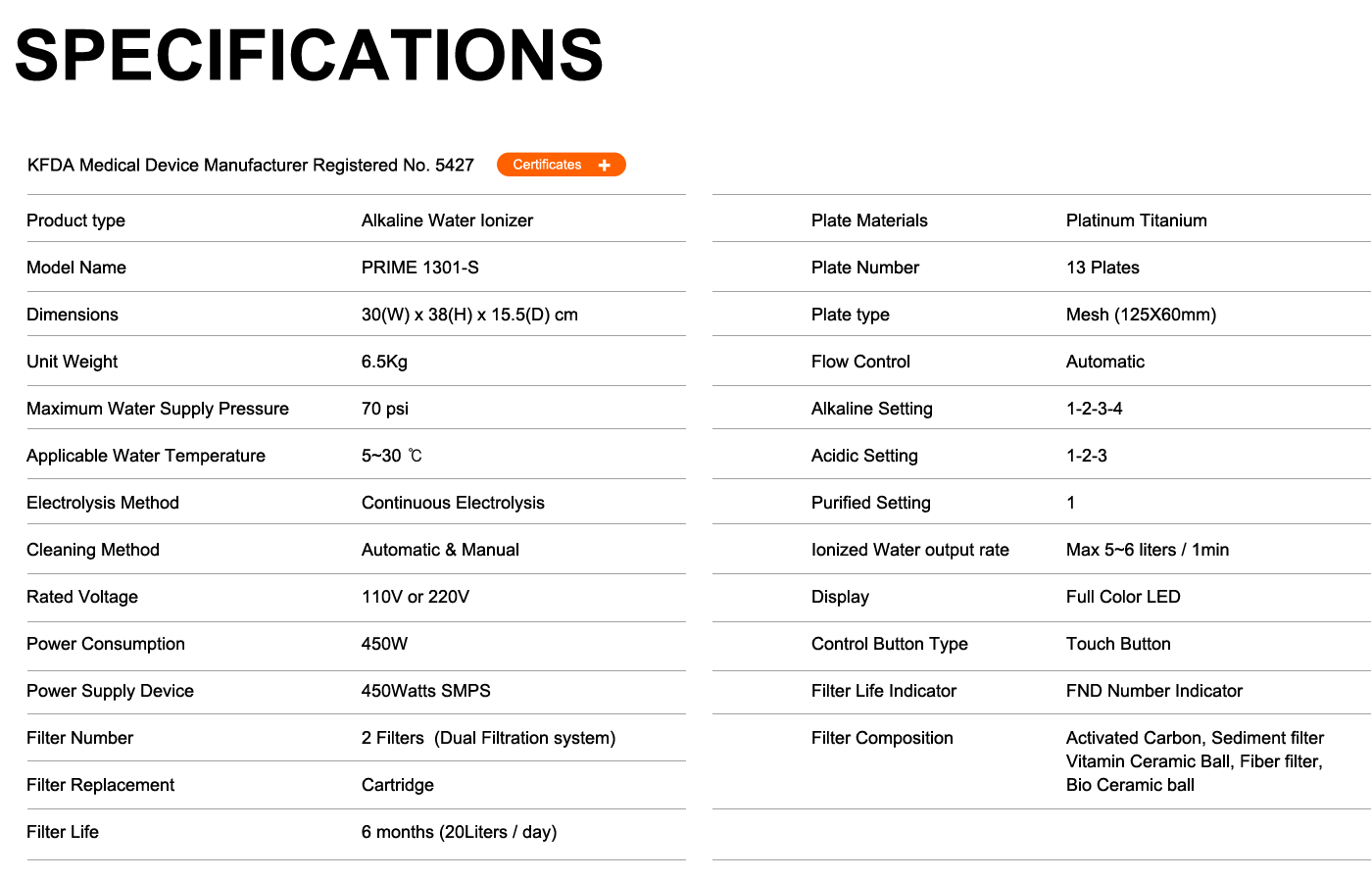Click the Dimensions value text
This screenshot has width=1372, height=879.
click(469, 315)
